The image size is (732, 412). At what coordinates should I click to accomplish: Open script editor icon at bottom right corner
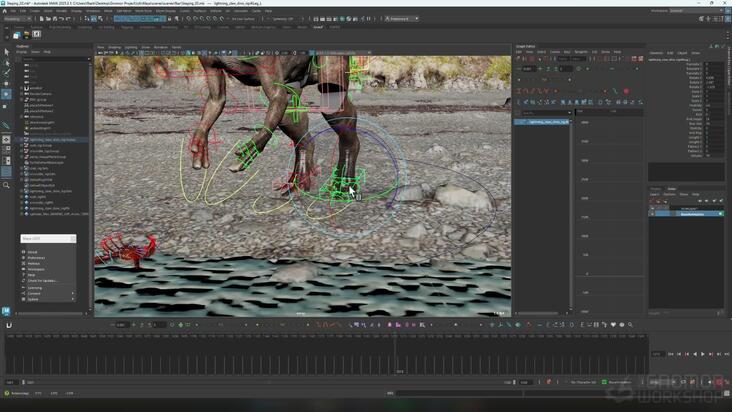point(727,393)
